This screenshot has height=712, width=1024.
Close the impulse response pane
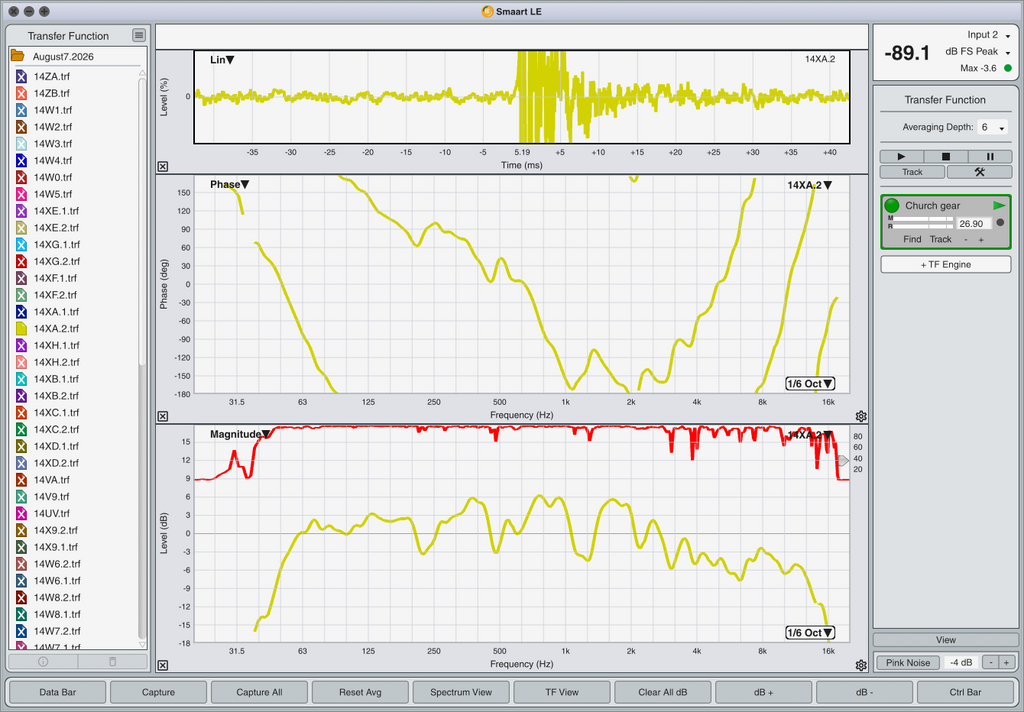(163, 167)
